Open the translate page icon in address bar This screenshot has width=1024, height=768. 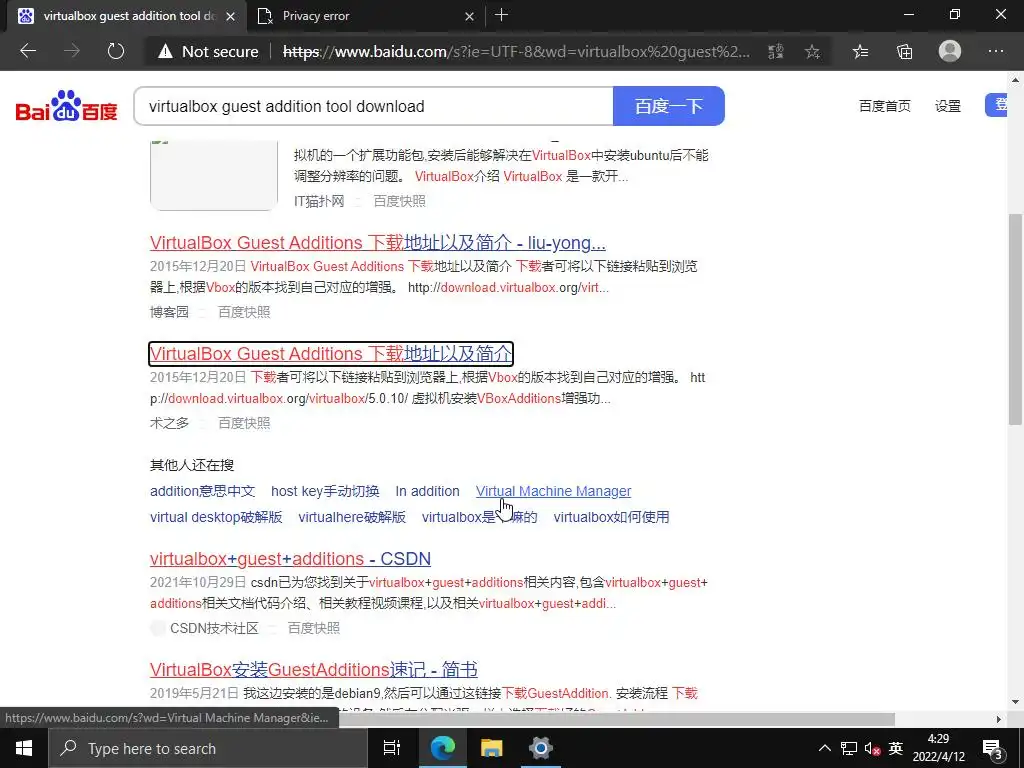coord(775,52)
